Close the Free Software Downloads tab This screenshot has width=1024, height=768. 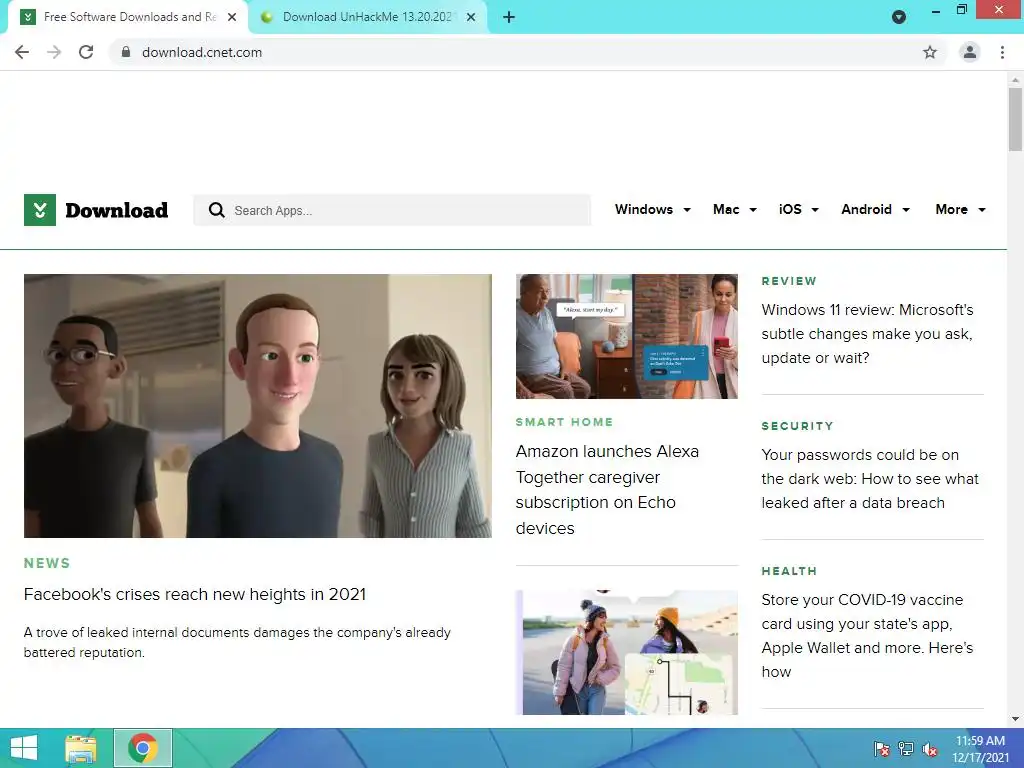(232, 17)
